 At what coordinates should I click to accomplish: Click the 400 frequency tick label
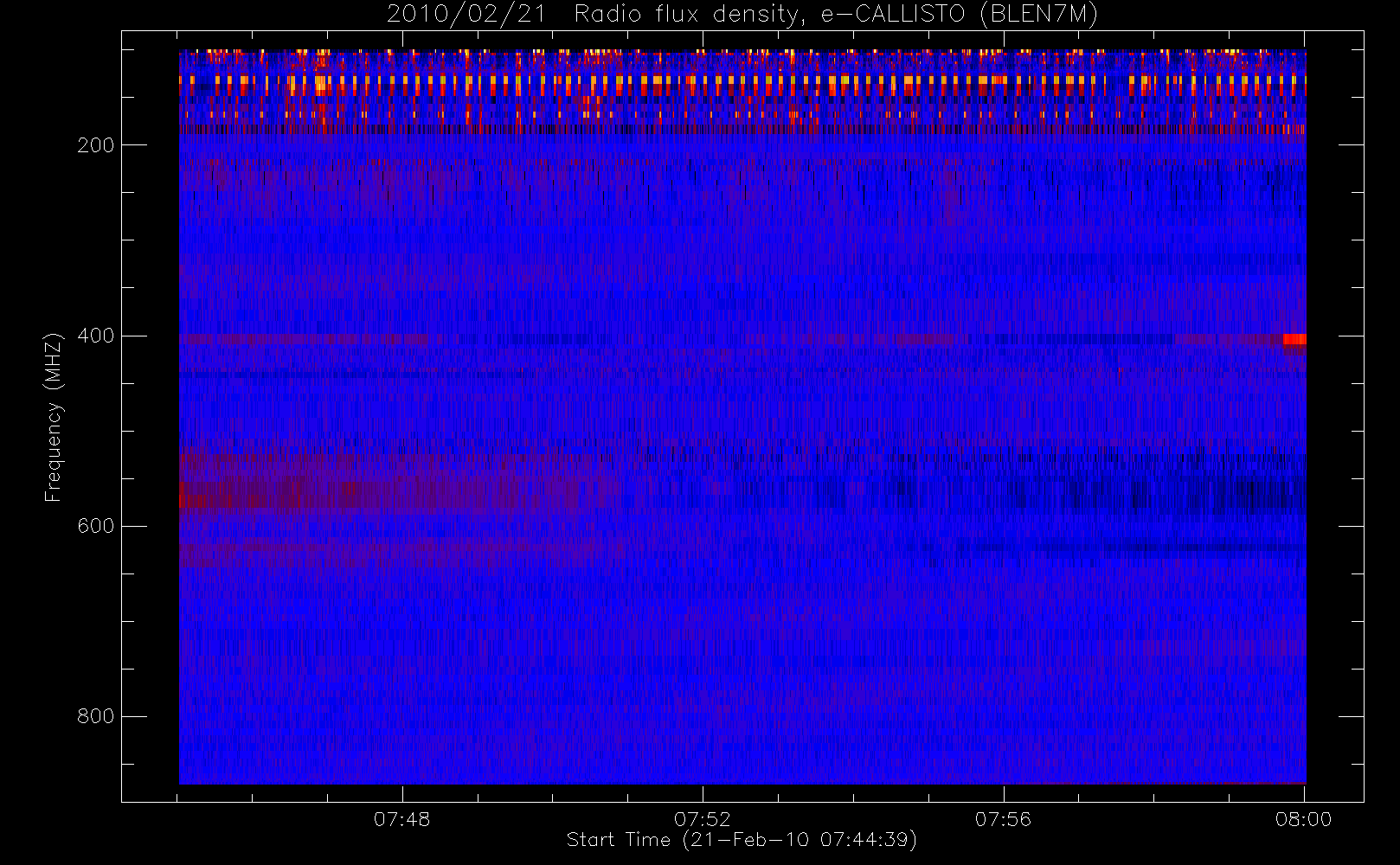[95, 336]
